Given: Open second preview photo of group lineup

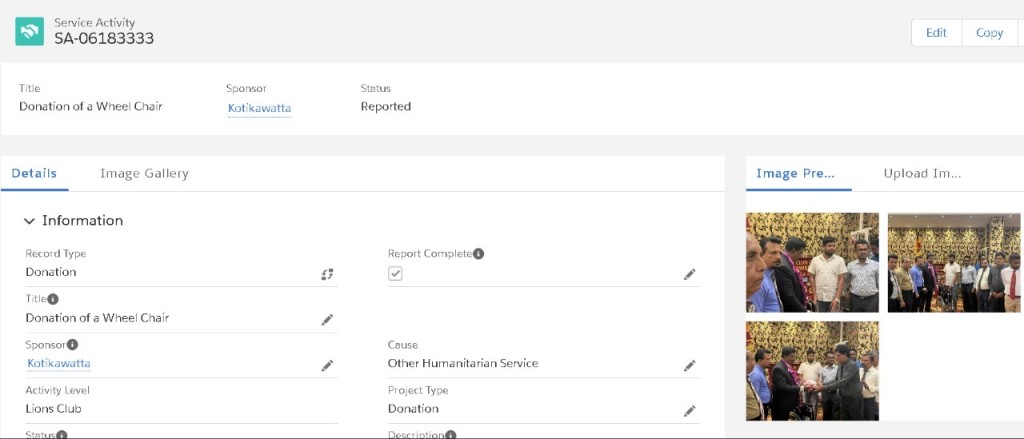Looking at the screenshot, I should click(x=953, y=263).
